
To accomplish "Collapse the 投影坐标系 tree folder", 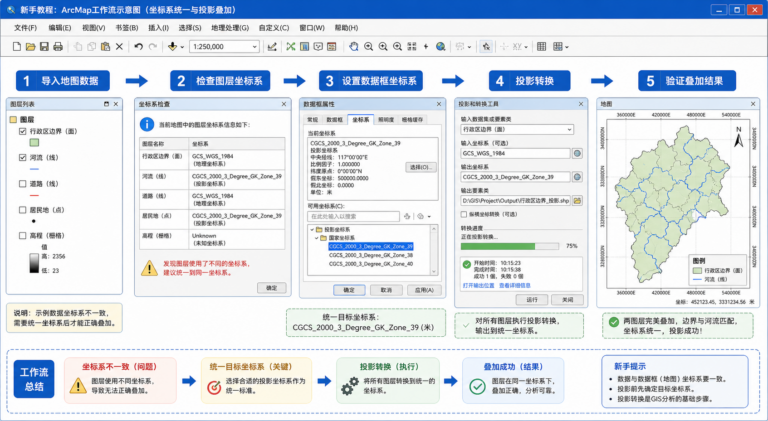I will pyautogui.click(x=312, y=230).
